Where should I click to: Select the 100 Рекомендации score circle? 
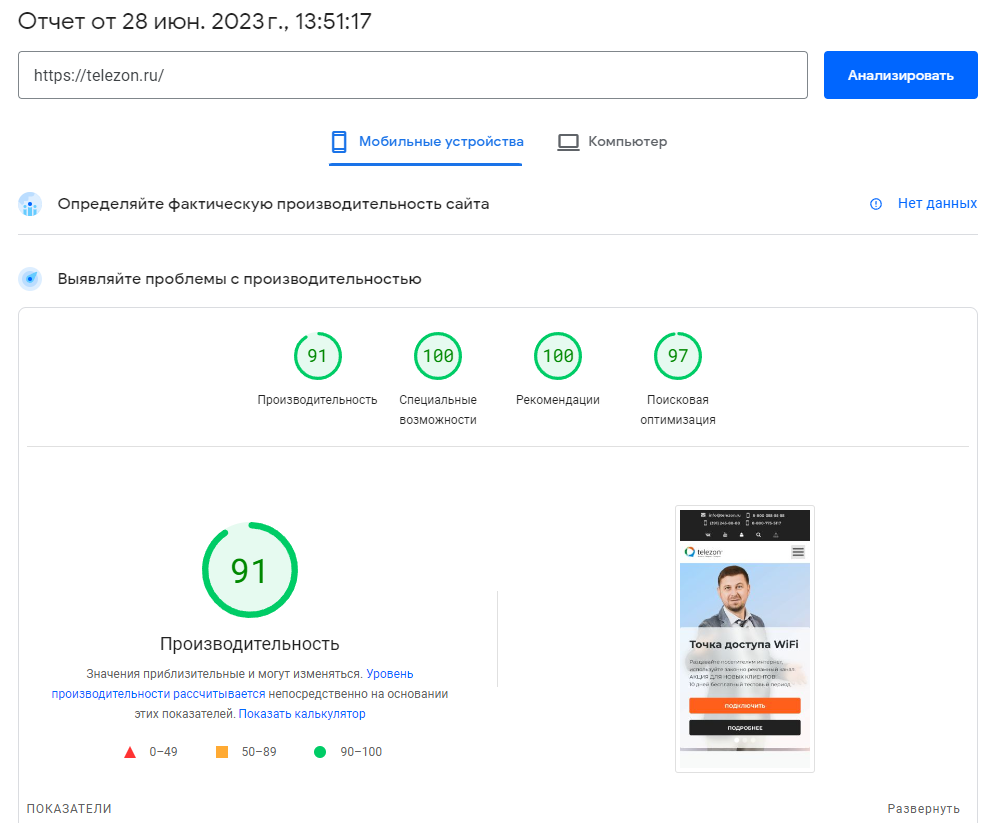coord(557,355)
